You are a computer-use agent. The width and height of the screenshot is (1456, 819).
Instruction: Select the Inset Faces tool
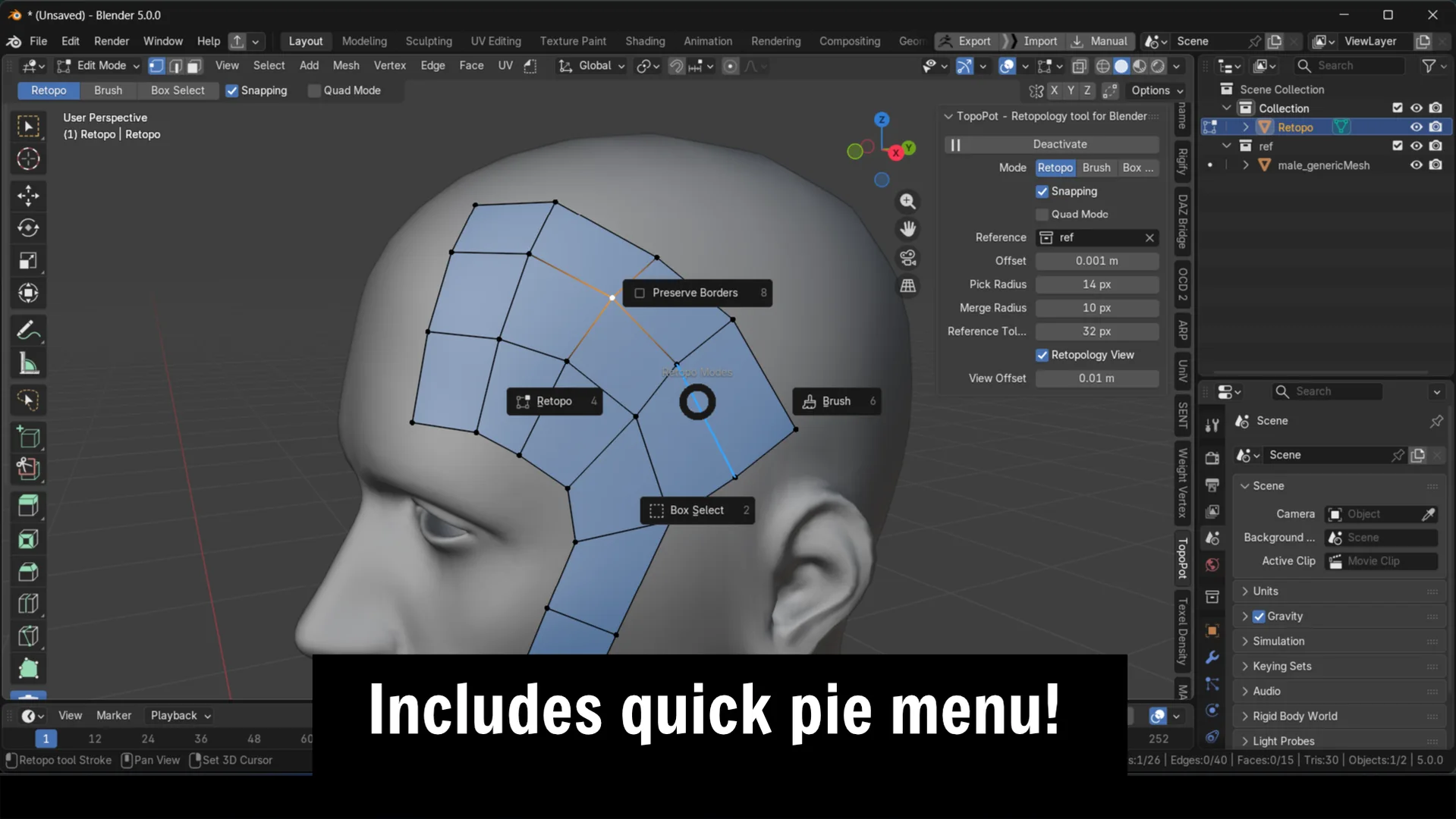coord(28,539)
